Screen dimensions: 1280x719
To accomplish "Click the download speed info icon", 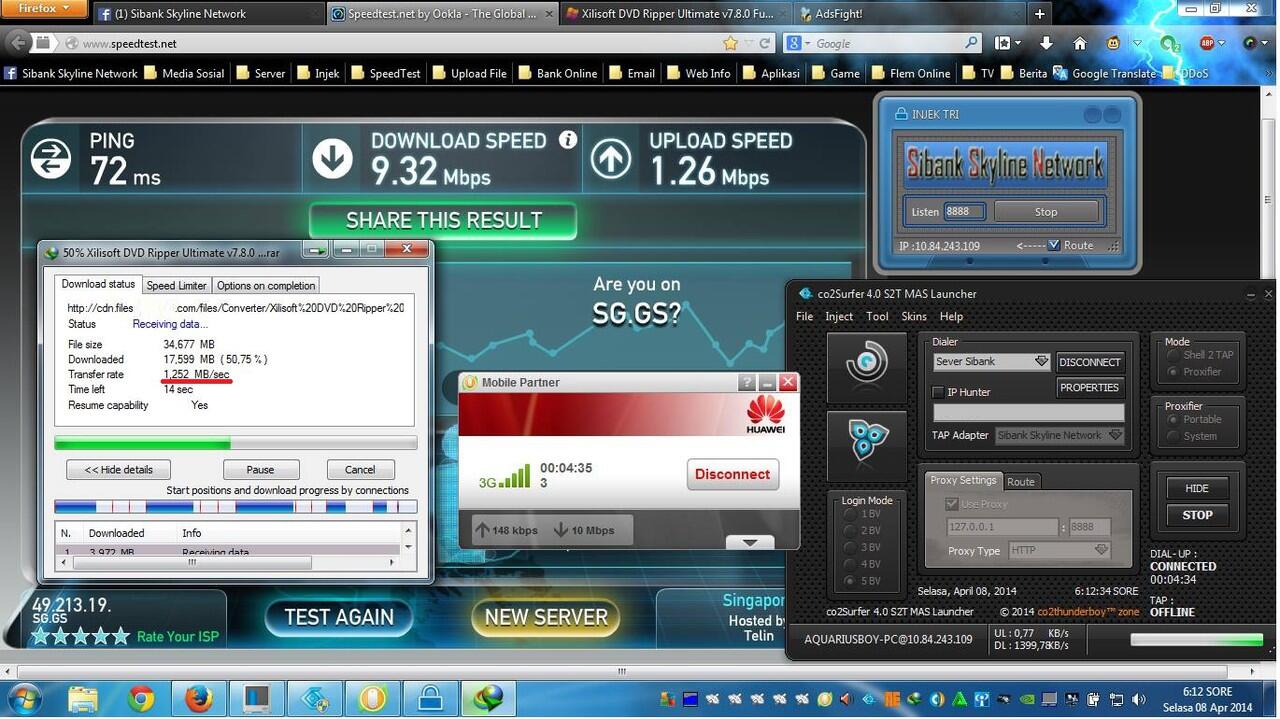I will point(568,140).
